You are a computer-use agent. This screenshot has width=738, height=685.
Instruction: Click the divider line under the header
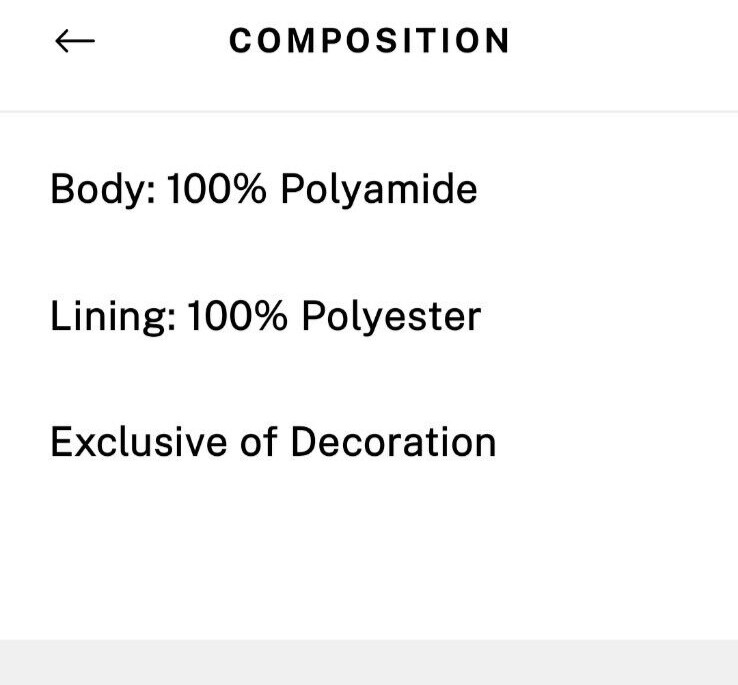click(x=369, y=111)
